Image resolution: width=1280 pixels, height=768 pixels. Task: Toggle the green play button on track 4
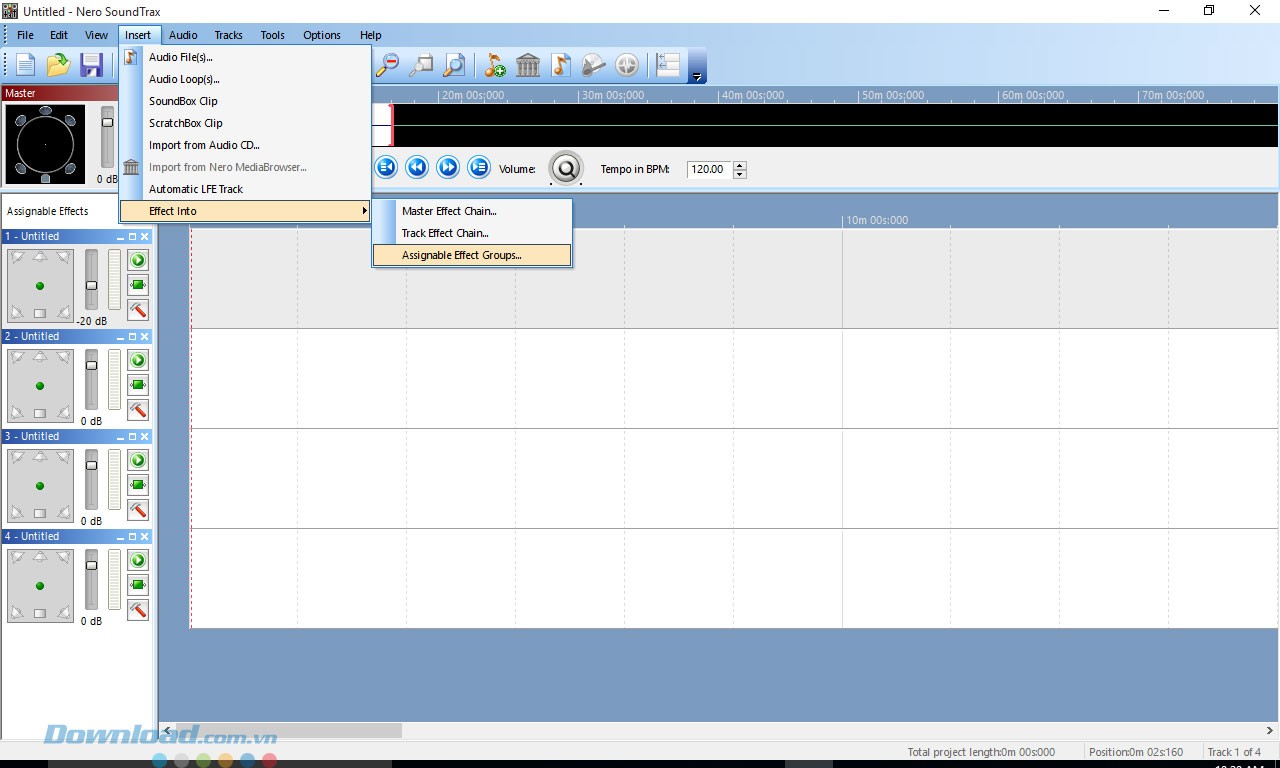(138, 560)
